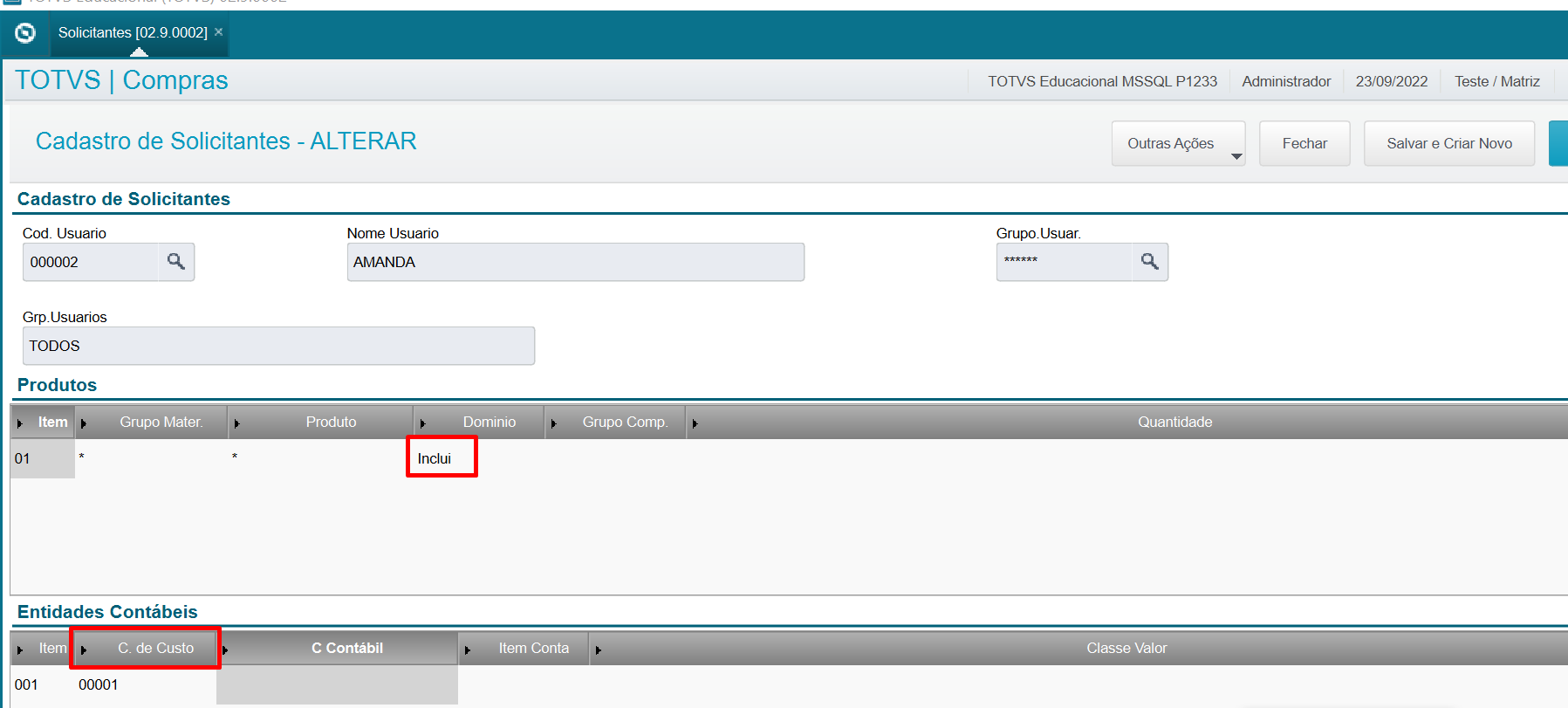Click the Grupo.Usuar. input field
The width and height of the screenshot is (1568, 708).
tap(1065, 262)
